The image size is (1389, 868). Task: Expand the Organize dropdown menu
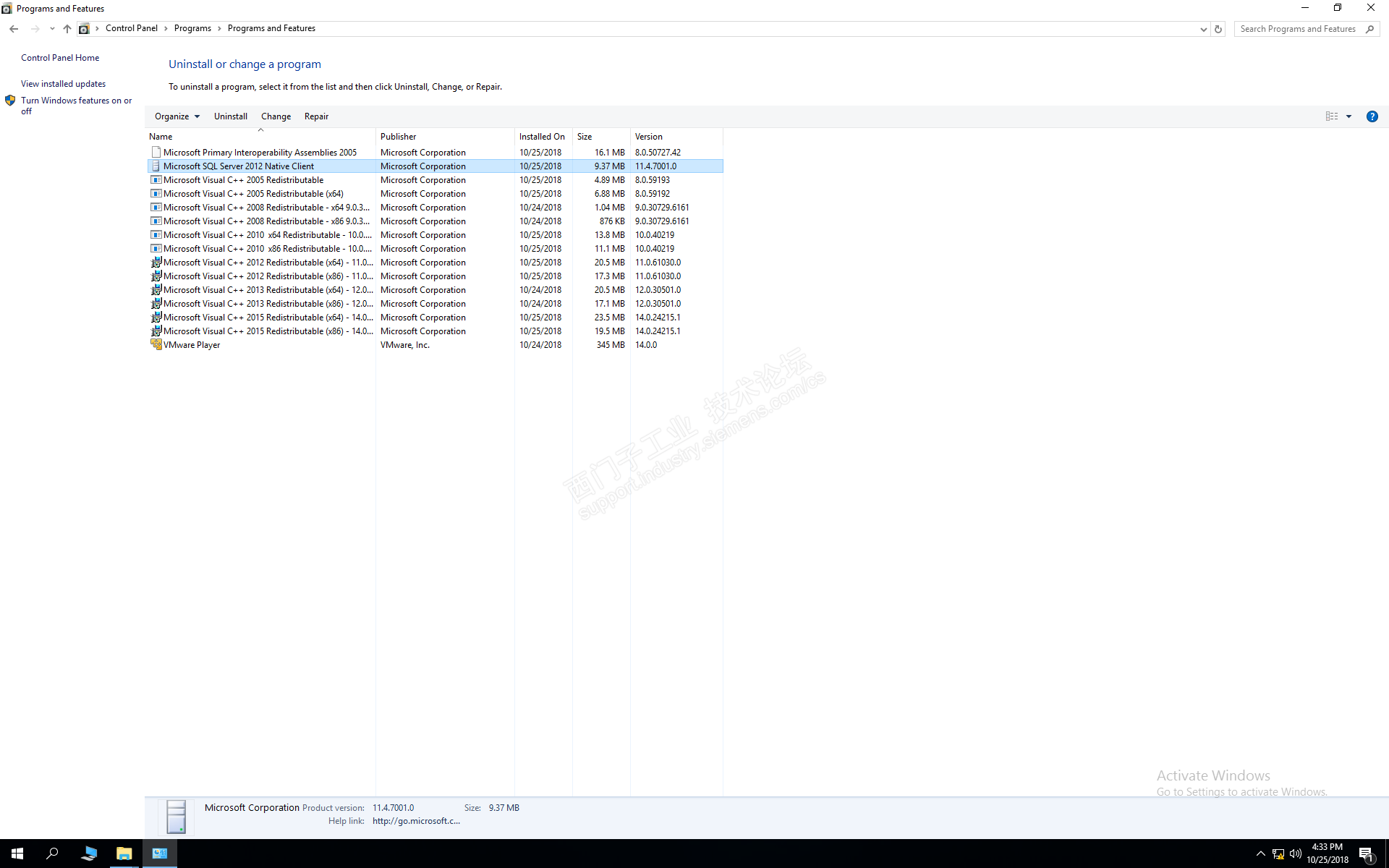tap(177, 116)
